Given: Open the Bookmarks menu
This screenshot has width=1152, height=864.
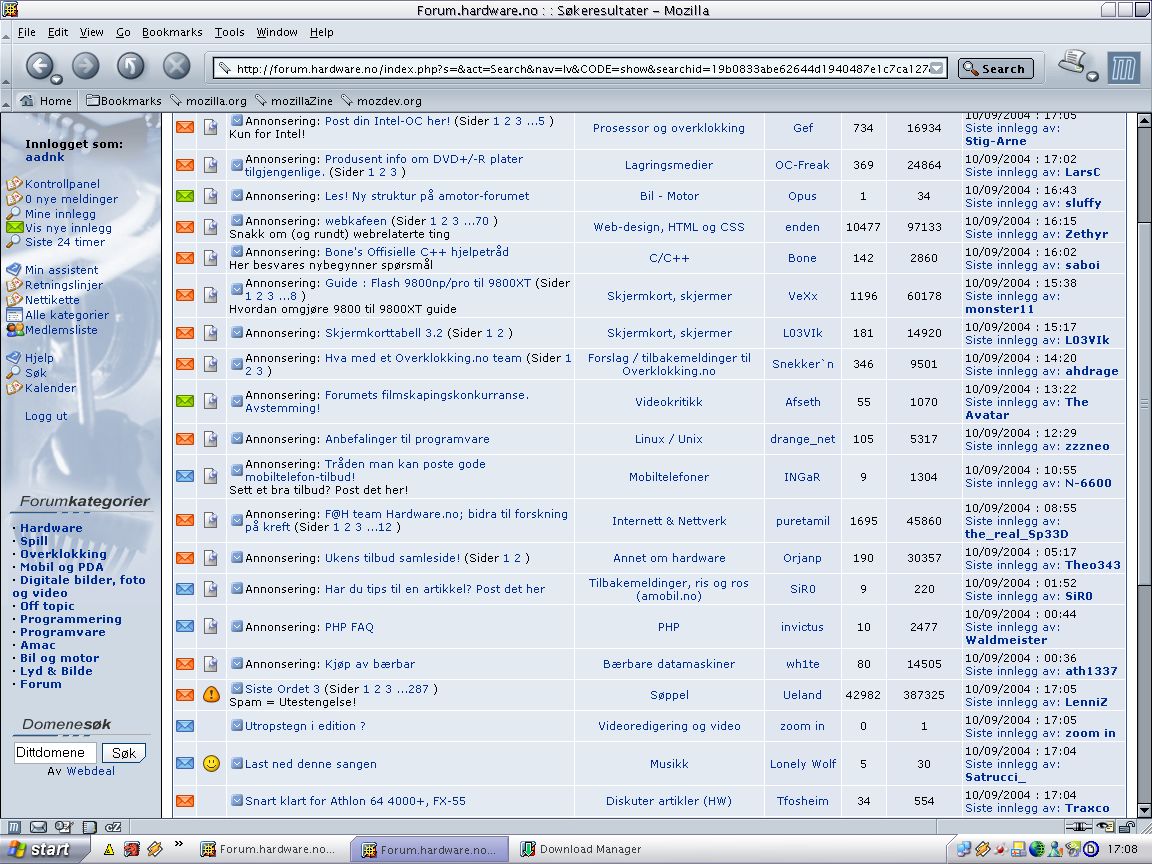Looking at the screenshot, I should [x=172, y=32].
